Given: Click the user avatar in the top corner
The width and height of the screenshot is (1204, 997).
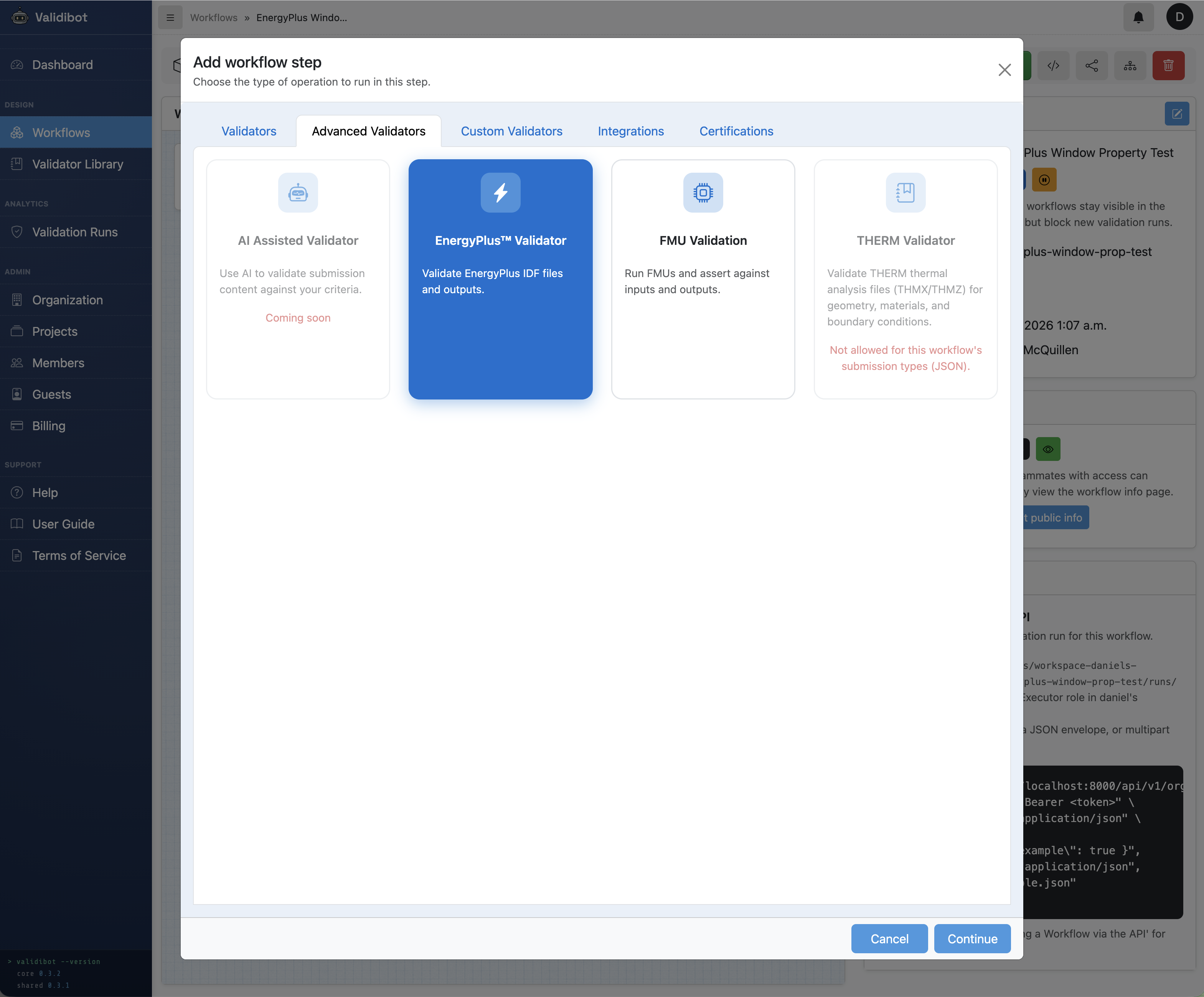Looking at the screenshot, I should coord(1179,17).
